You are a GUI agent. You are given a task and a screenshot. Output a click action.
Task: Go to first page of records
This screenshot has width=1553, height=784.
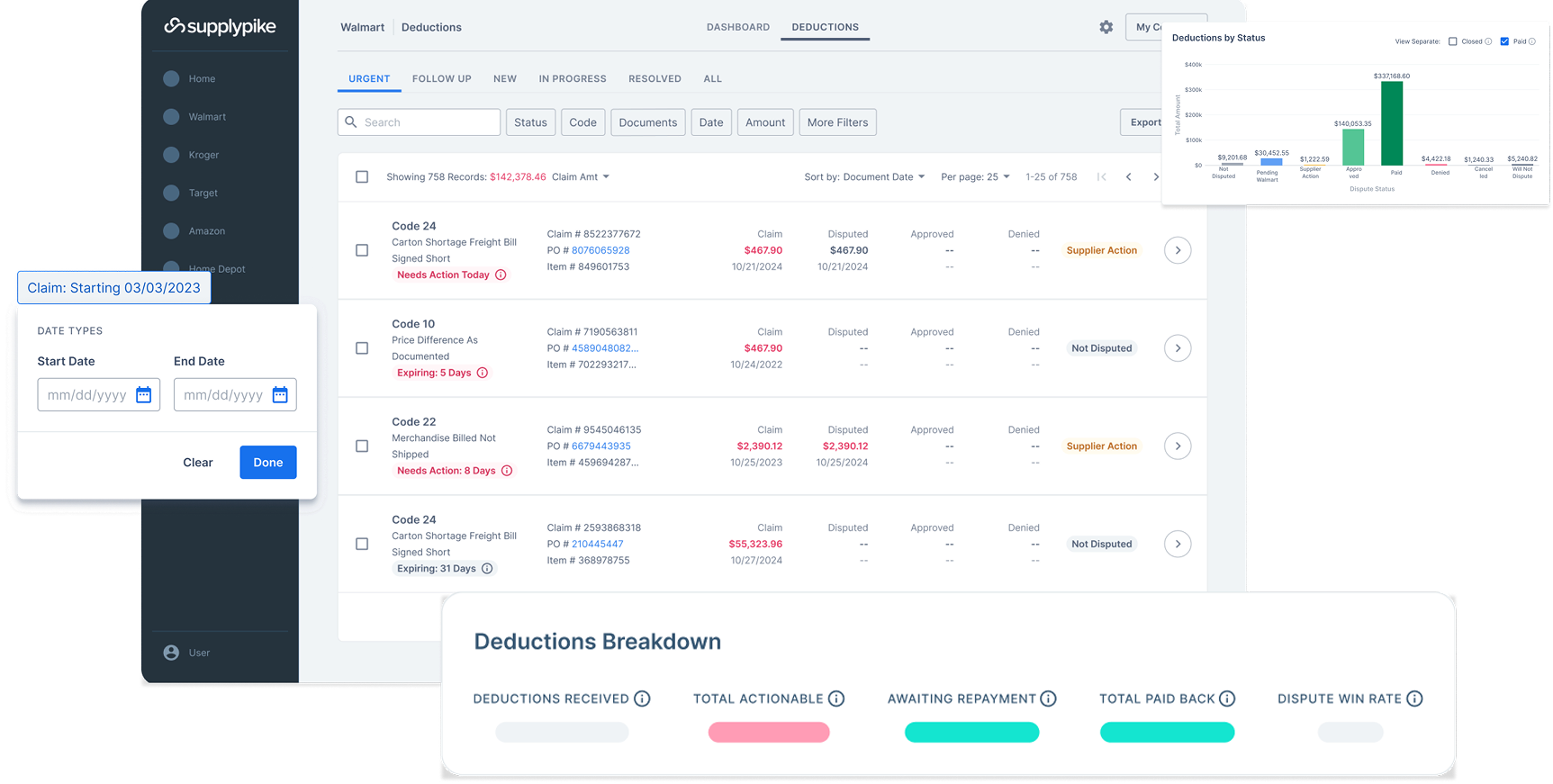1102,177
